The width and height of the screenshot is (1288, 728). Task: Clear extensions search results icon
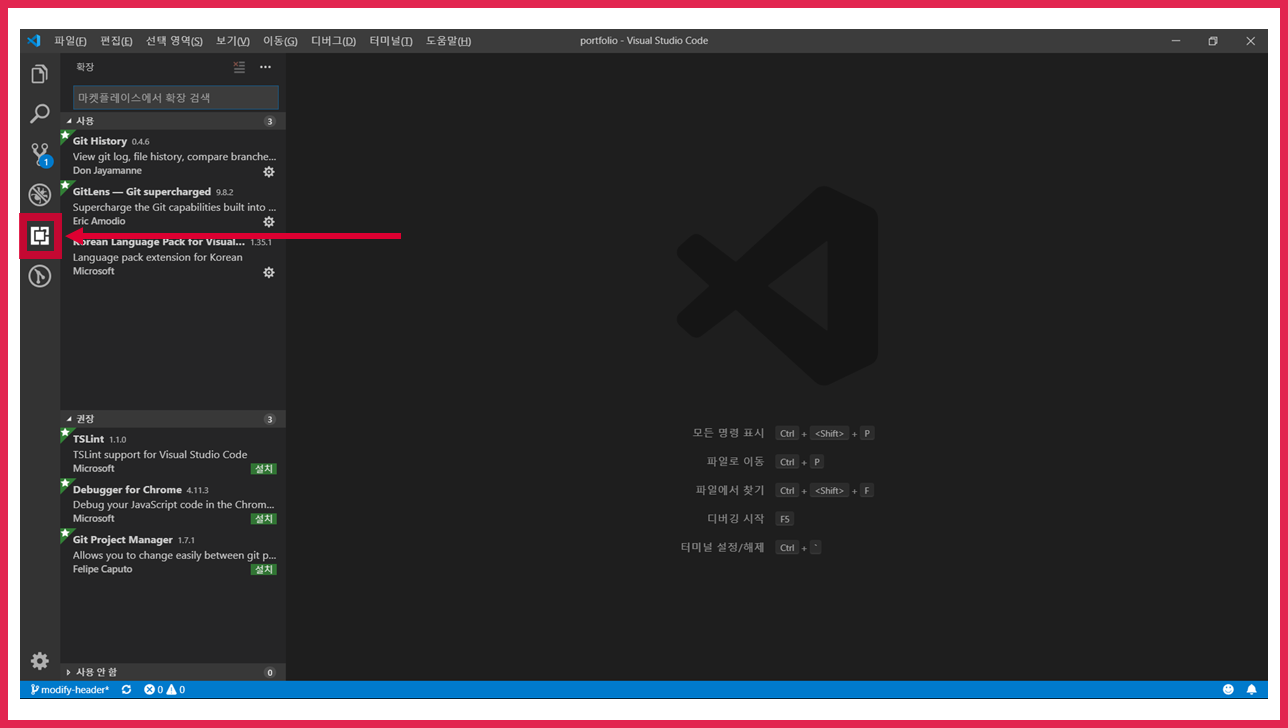tap(239, 67)
